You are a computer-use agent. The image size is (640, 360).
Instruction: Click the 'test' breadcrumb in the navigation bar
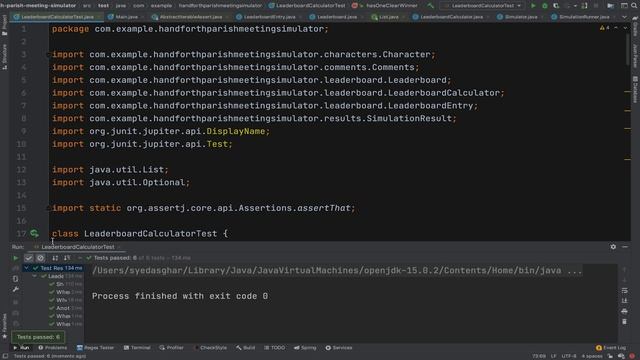coord(103,6)
